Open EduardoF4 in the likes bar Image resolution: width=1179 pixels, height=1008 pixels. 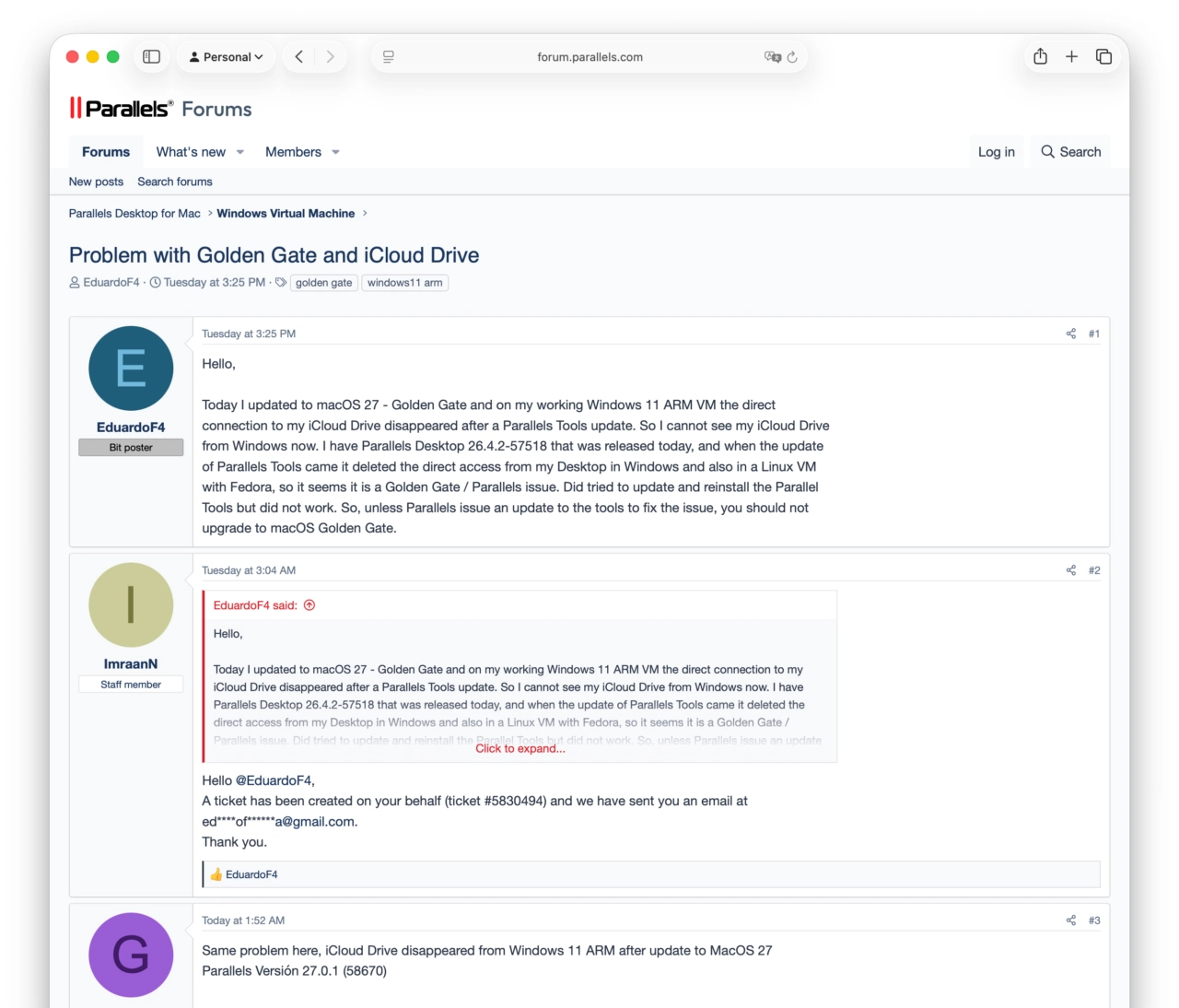click(x=251, y=874)
